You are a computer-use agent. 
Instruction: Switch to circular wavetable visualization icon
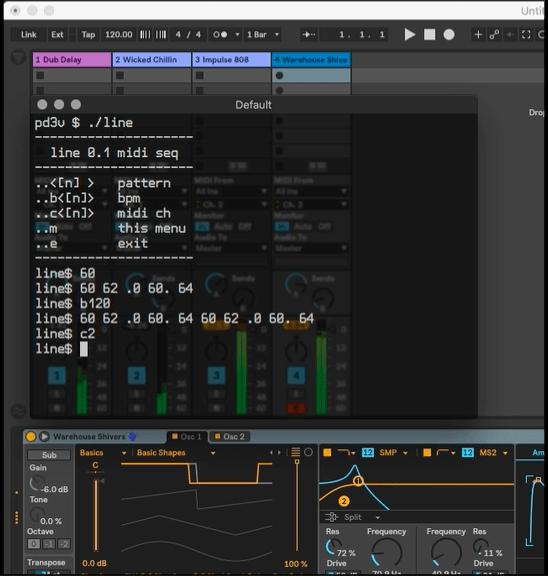point(309,452)
